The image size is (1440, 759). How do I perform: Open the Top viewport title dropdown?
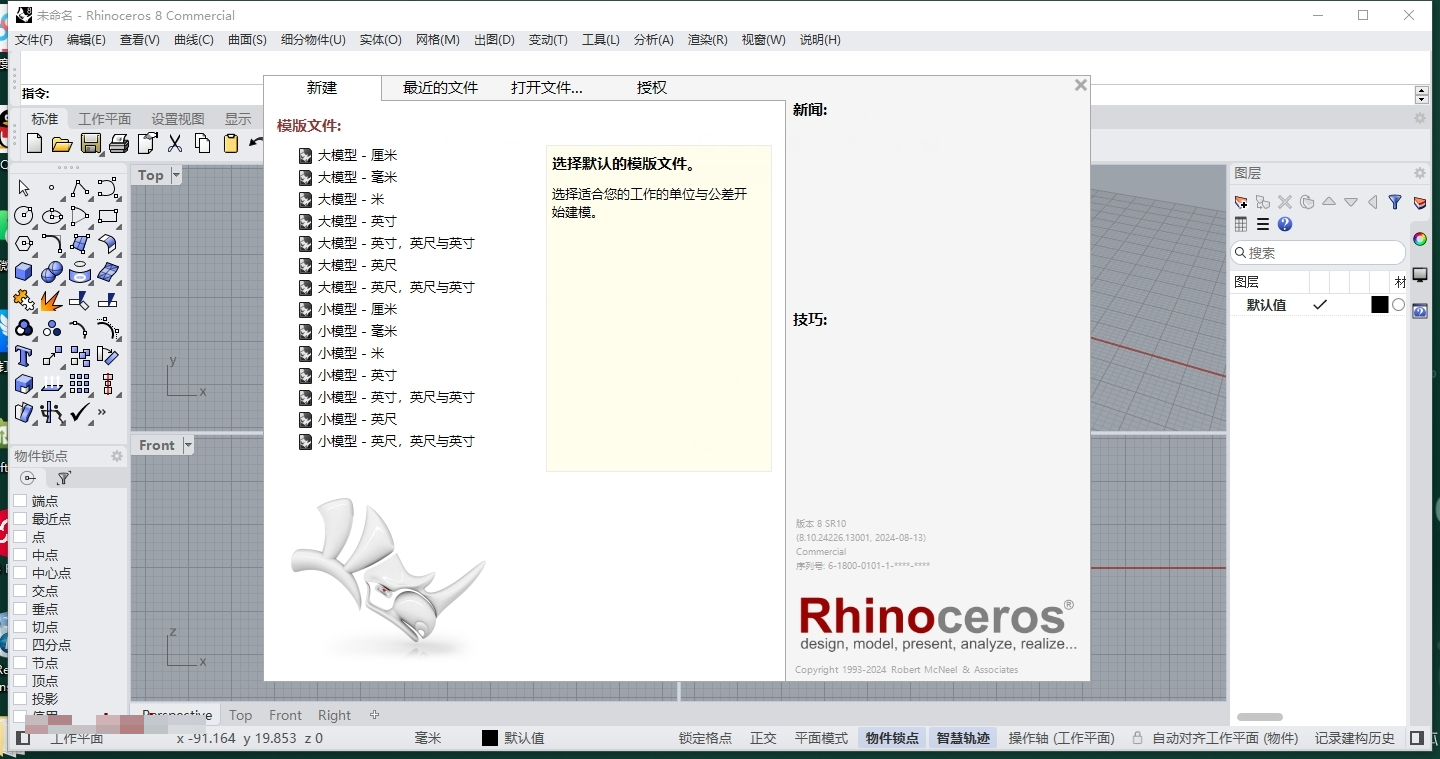(x=175, y=175)
